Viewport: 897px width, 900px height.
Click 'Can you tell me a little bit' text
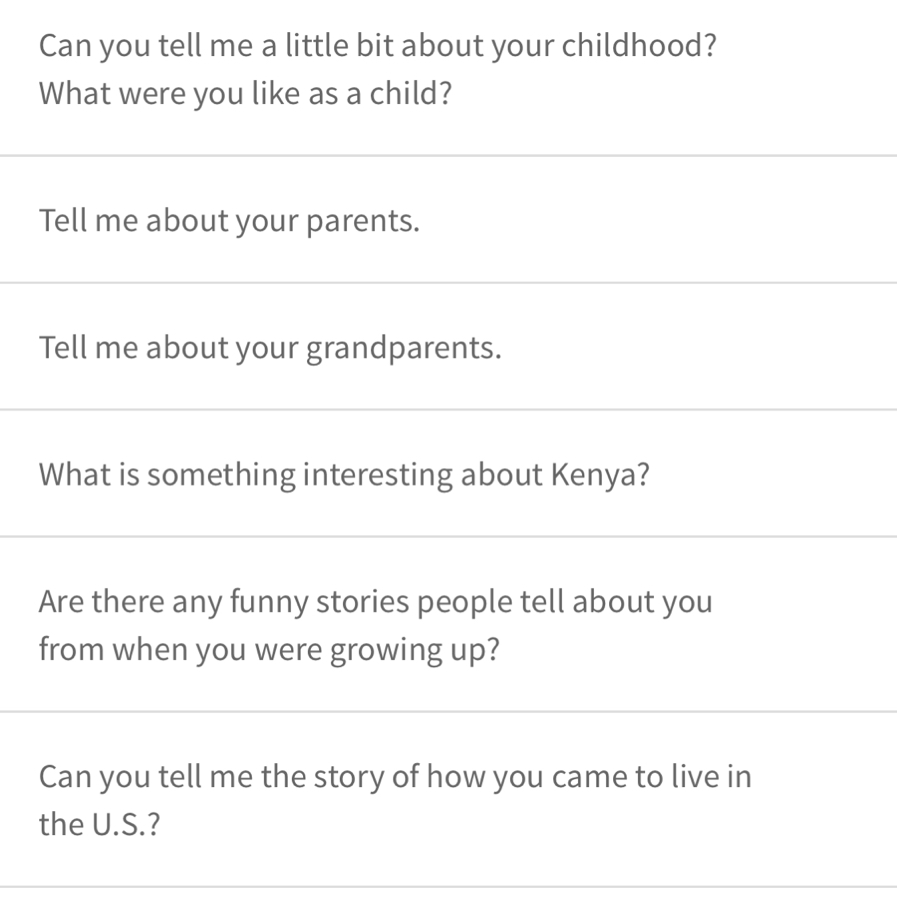[x=216, y=45]
